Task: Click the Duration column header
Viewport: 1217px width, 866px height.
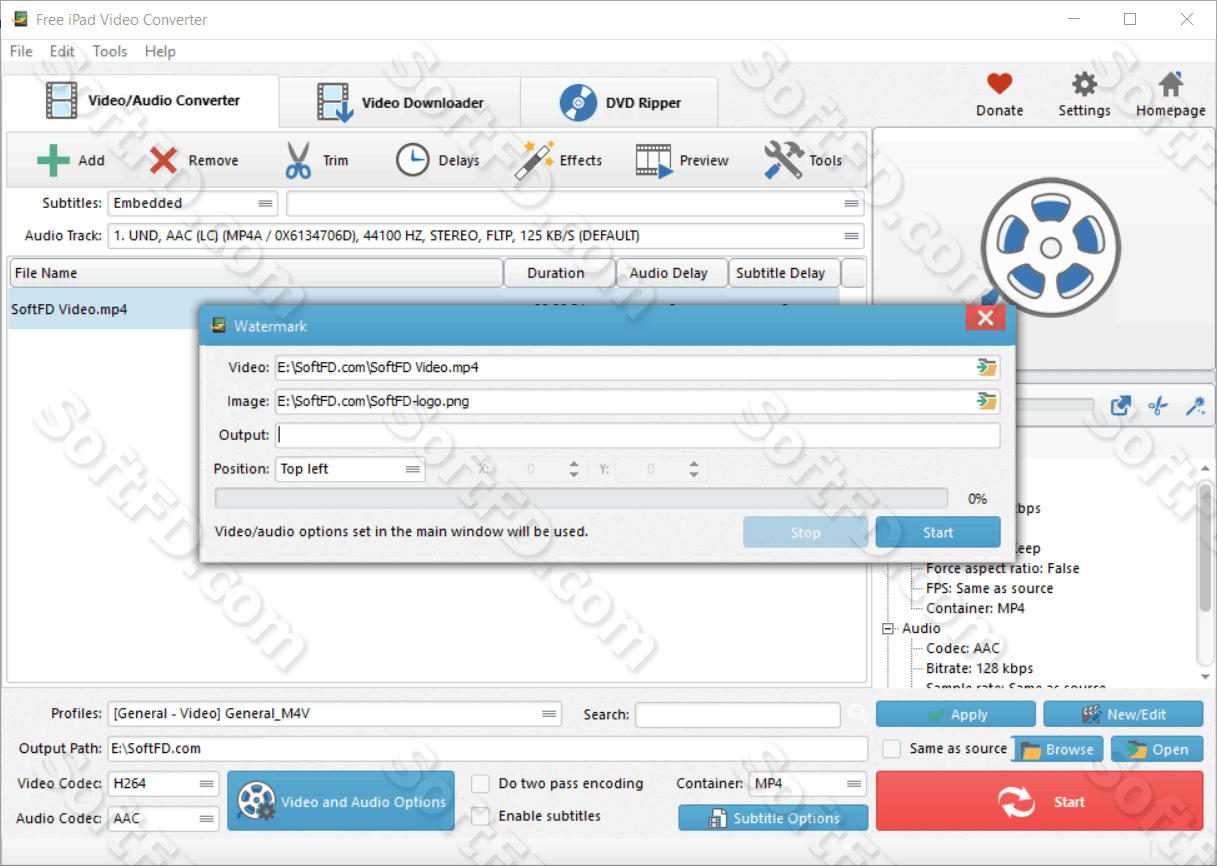Action: 557,273
